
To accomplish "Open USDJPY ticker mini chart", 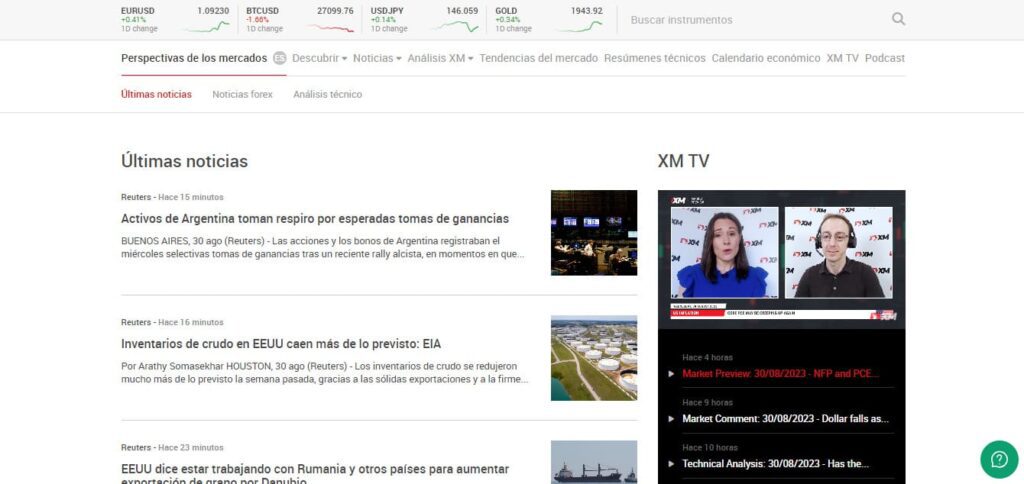I will pyautogui.click(x=455, y=27).
